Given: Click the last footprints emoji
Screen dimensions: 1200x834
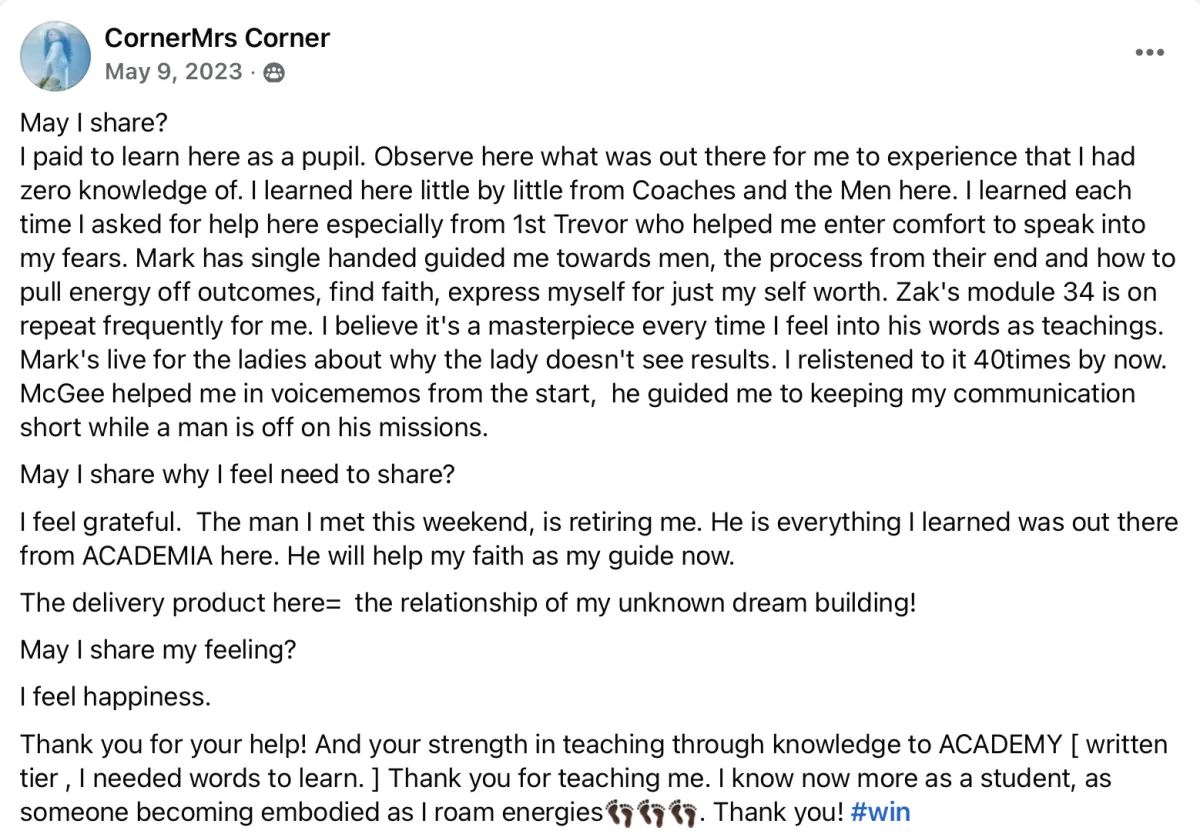Looking at the screenshot, I should 682,811.
